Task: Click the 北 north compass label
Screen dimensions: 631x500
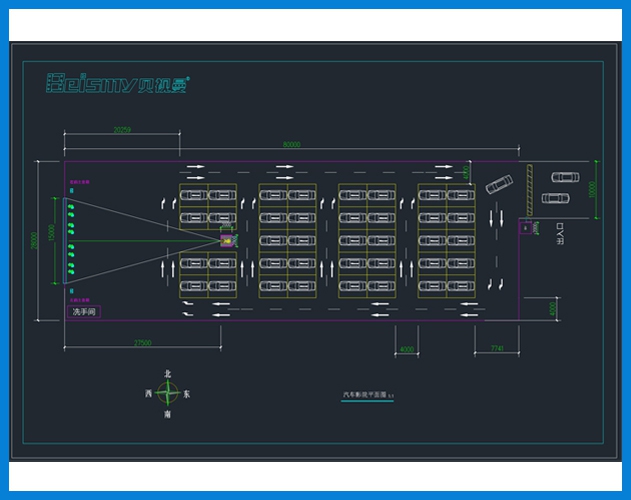Action: point(167,374)
